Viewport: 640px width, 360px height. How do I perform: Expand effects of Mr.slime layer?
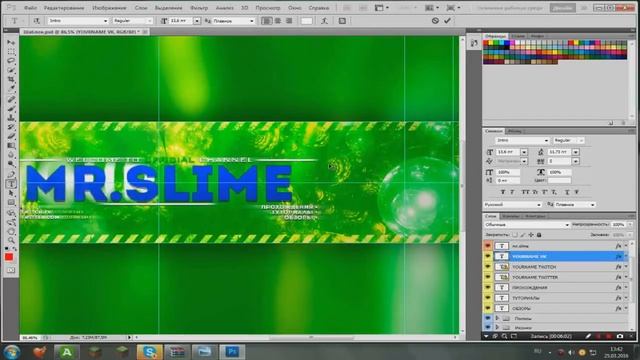point(627,246)
